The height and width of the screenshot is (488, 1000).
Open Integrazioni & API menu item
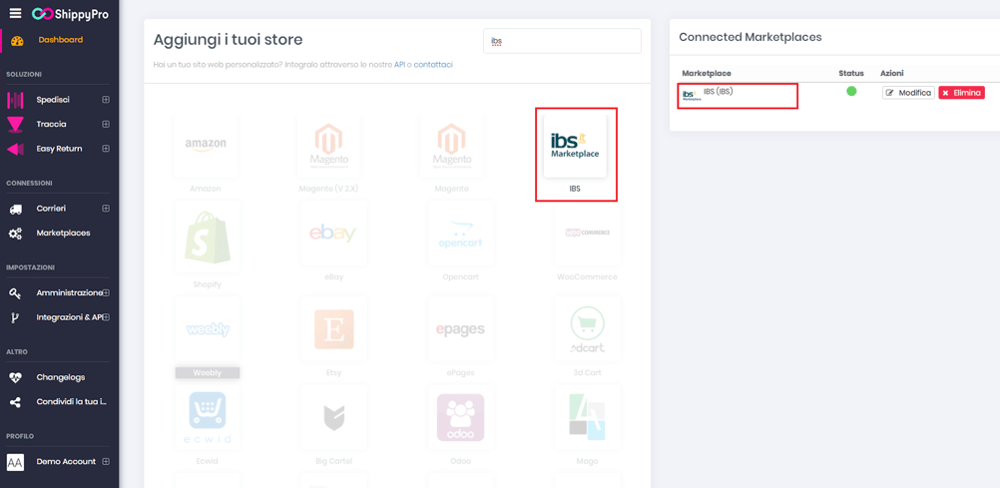[x=70, y=317]
